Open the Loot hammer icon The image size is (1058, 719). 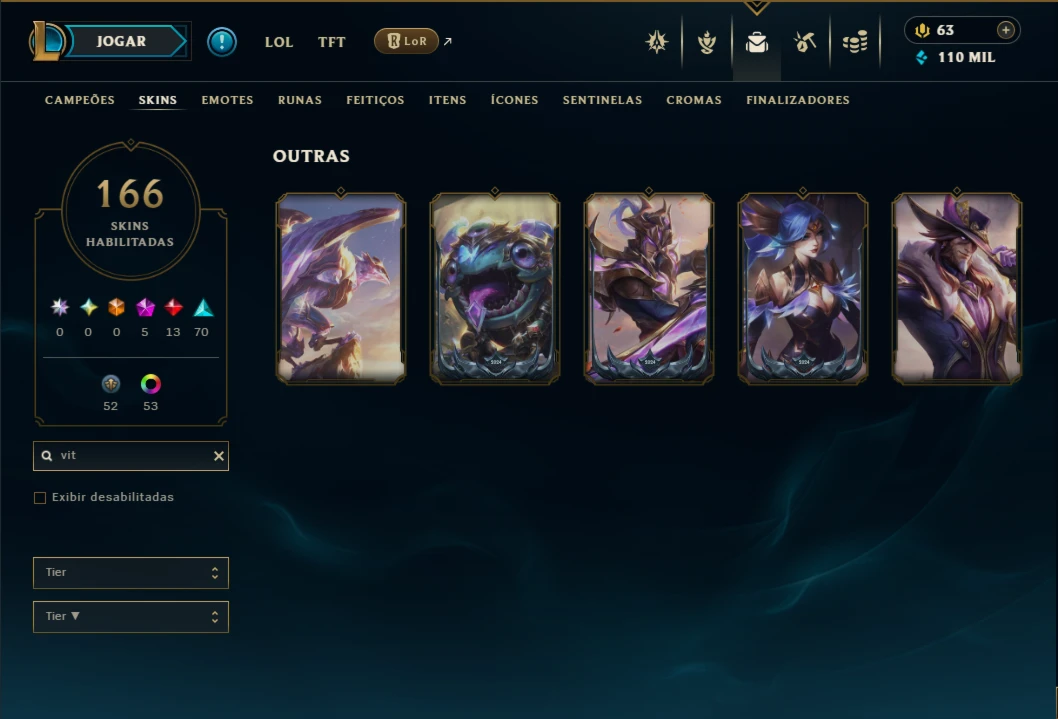(805, 42)
